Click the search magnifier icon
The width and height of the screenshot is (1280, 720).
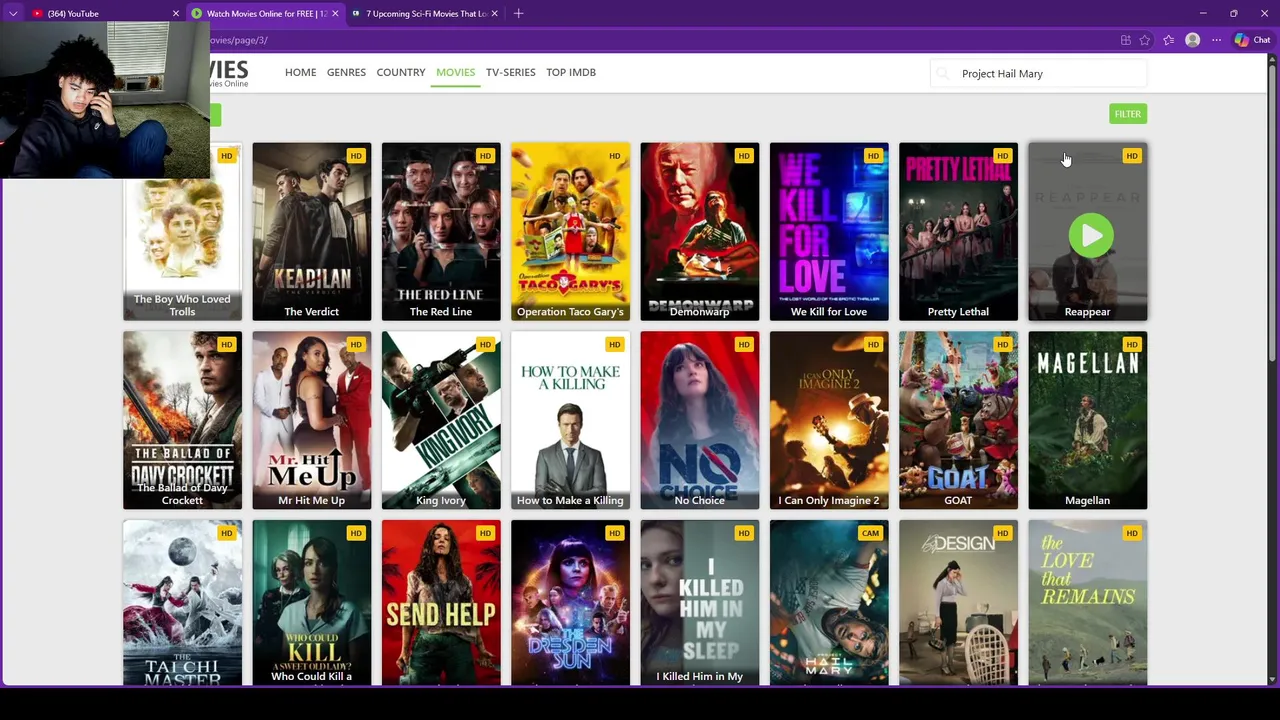[x=945, y=73]
